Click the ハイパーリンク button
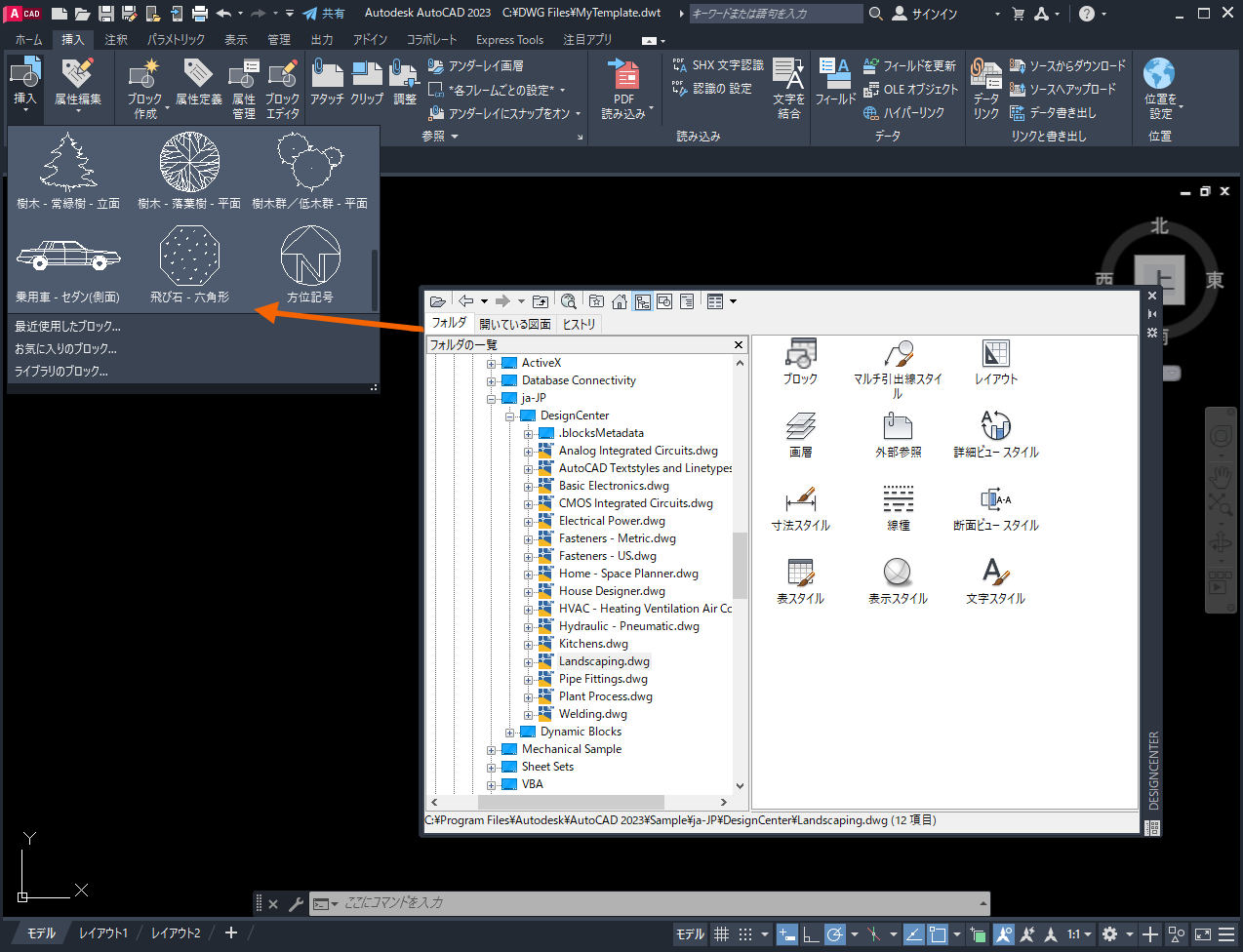 coord(903,113)
